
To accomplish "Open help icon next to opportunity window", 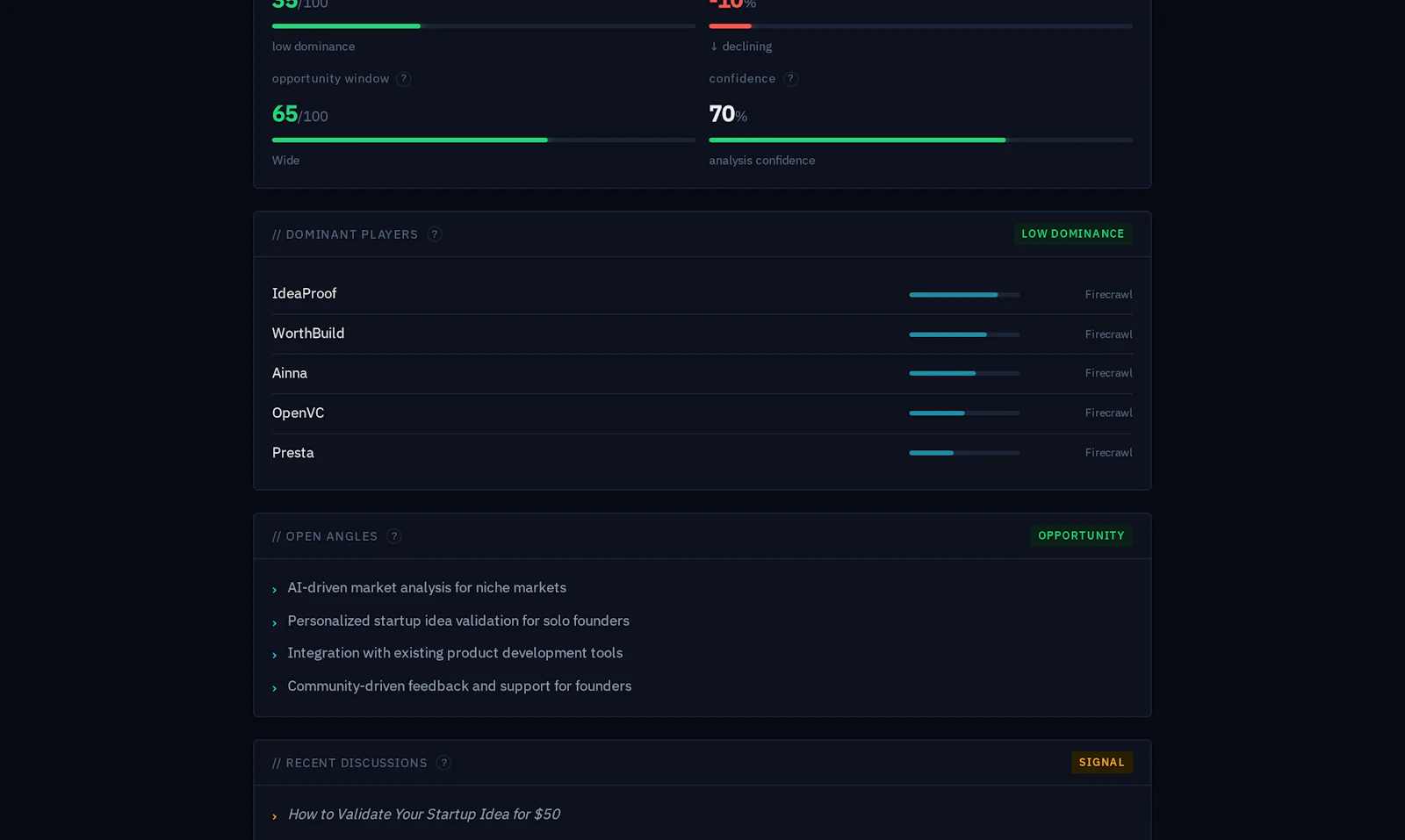I will tap(404, 79).
